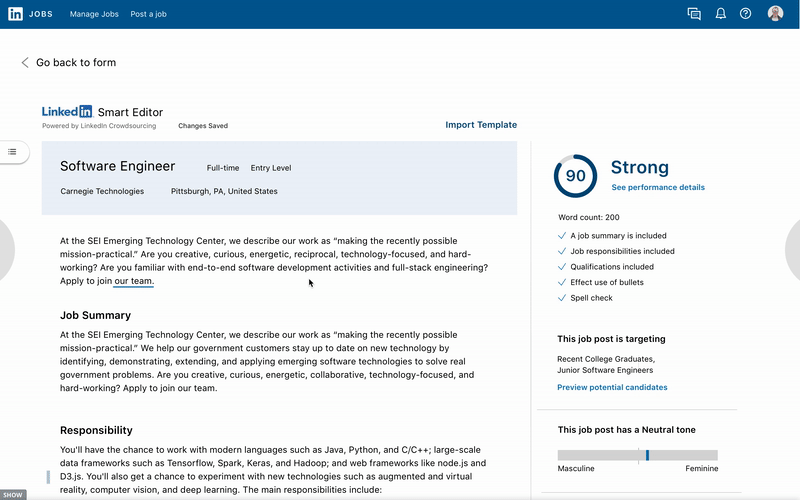Click 'This job post has a Neutral tone'
The width and height of the screenshot is (800, 500).
tap(627, 430)
